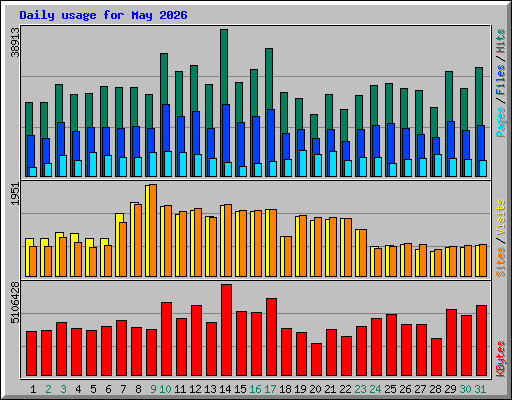Click the 38913 axis value
The height and width of the screenshot is (400, 512).
15,42
